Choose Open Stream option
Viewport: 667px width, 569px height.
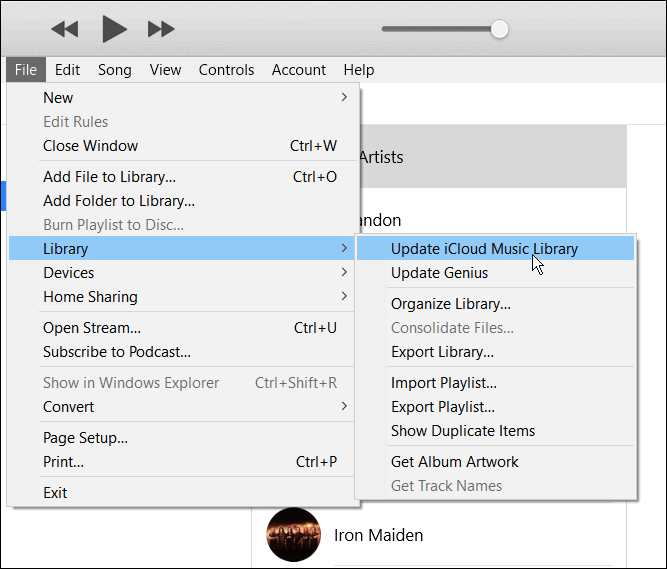click(183, 328)
